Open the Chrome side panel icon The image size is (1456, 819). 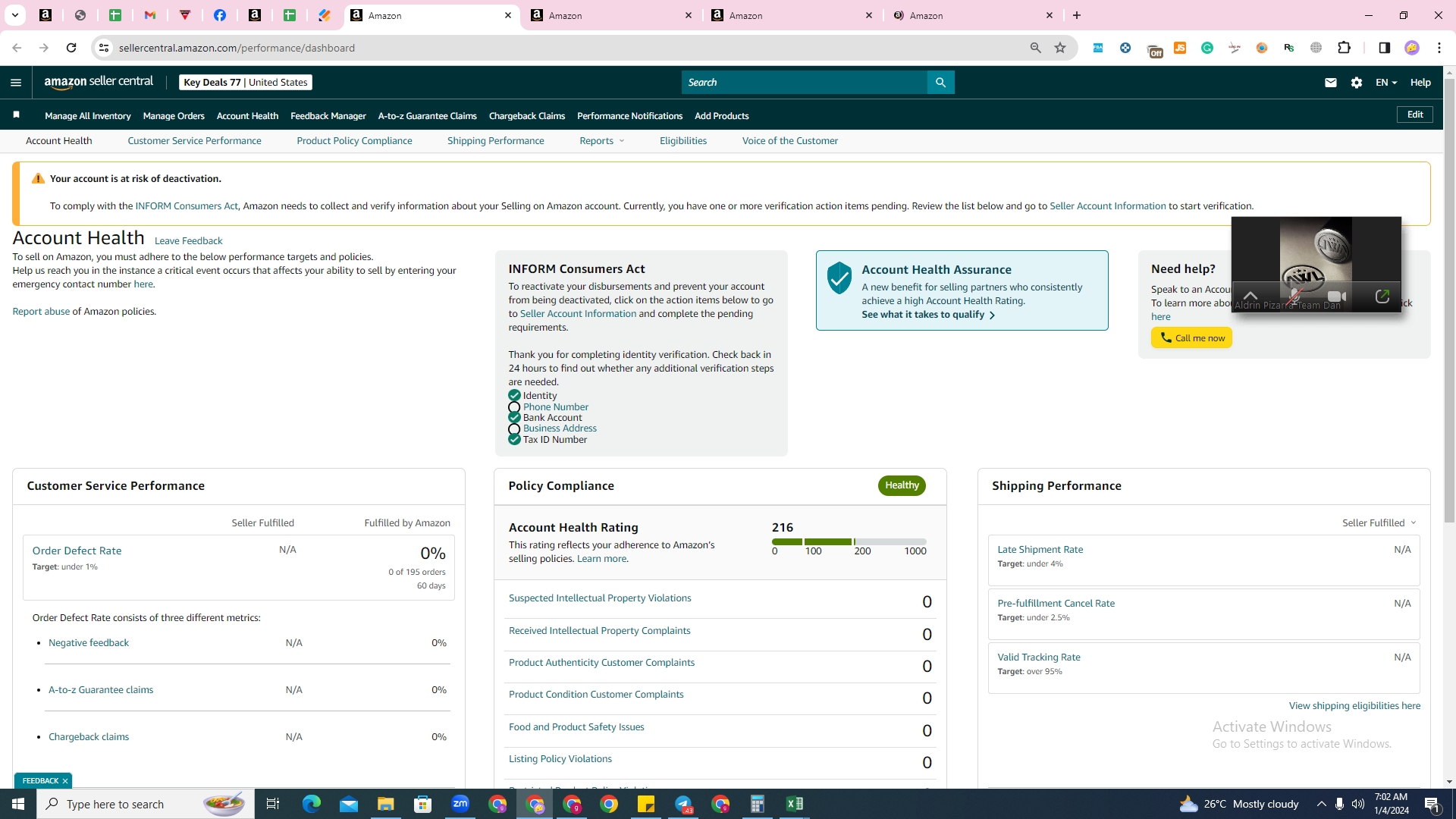pyautogui.click(x=1384, y=48)
